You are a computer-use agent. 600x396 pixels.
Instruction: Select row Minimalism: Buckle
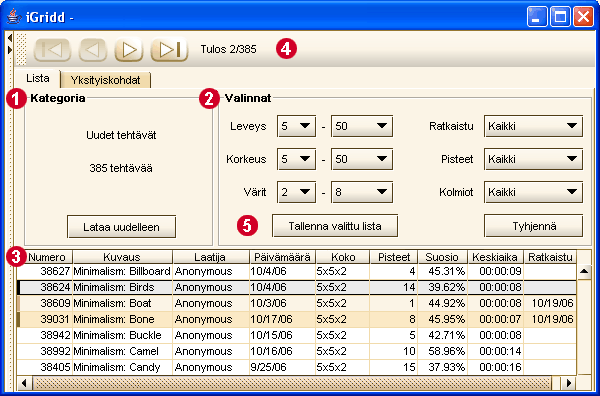297,336
